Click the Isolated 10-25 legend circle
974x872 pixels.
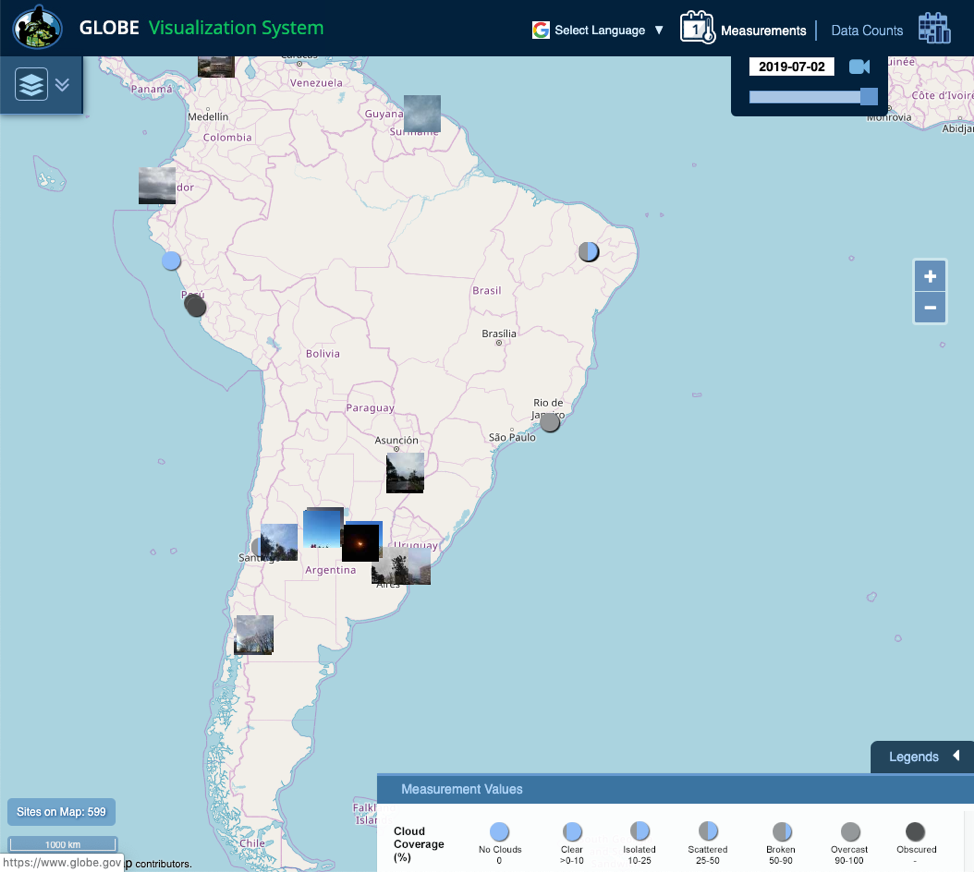(x=640, y=831)
